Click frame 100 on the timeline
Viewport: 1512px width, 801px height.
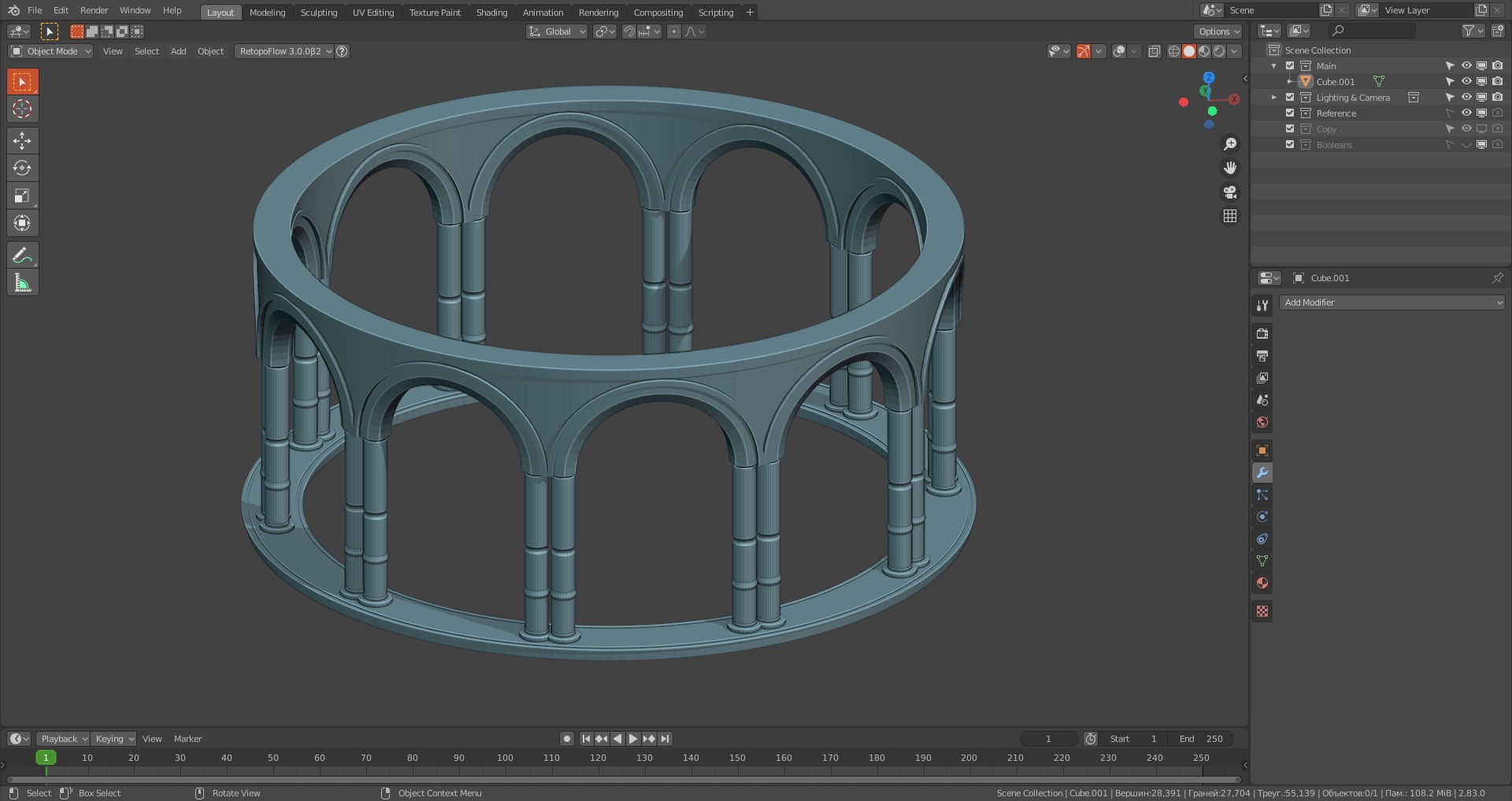click(505, 758)
